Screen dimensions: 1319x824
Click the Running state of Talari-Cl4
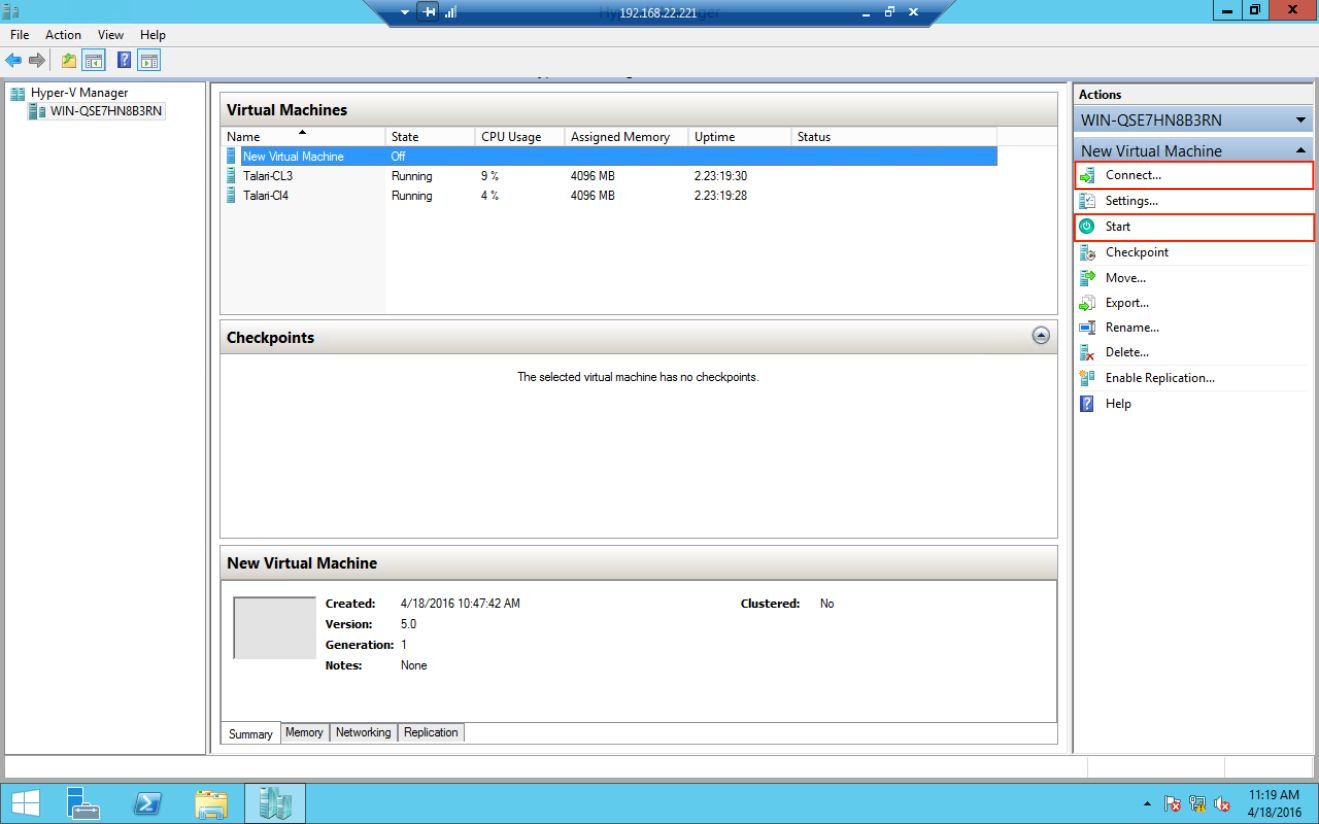(x=412, y=196)
